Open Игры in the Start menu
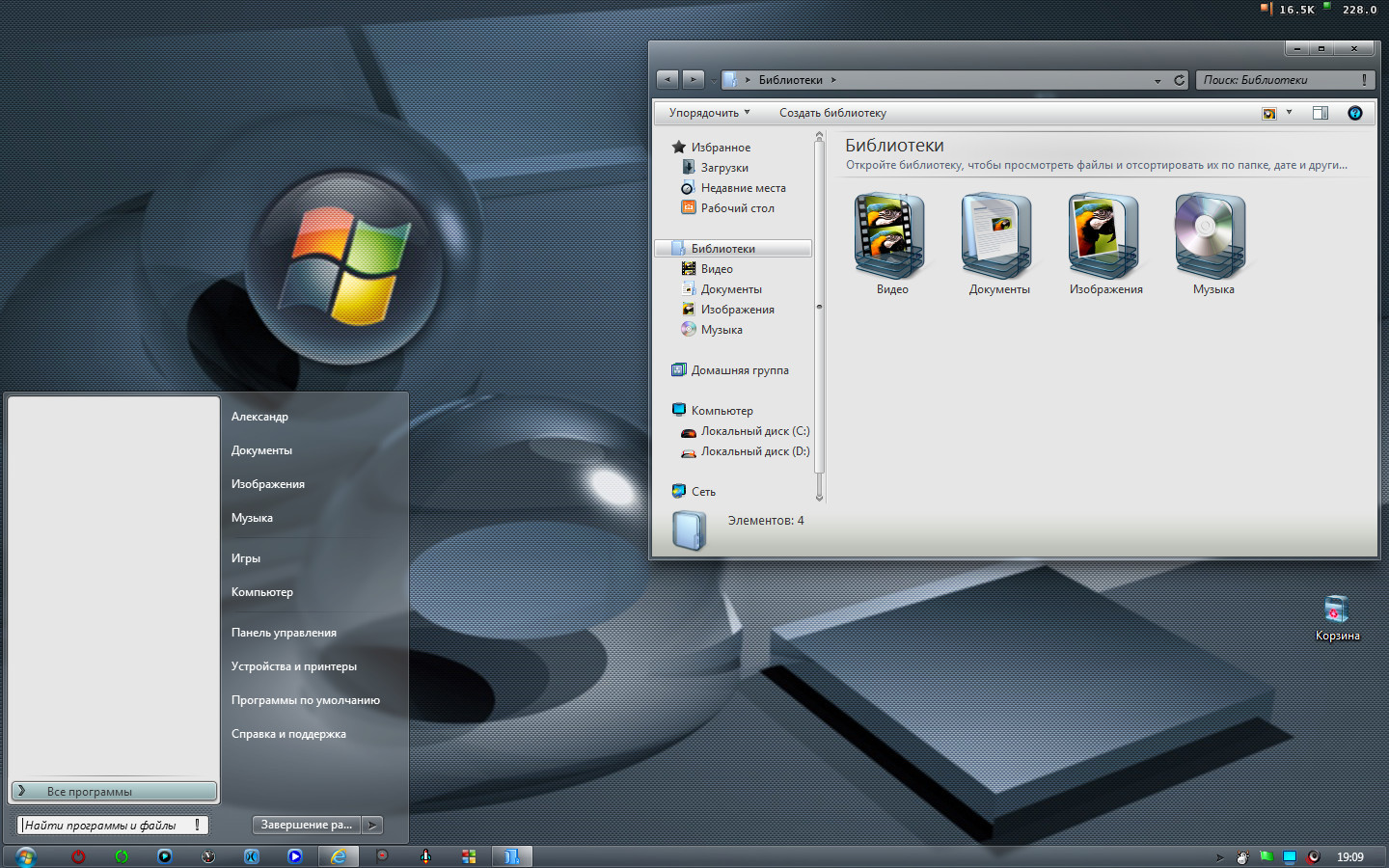 pos(246,558)
